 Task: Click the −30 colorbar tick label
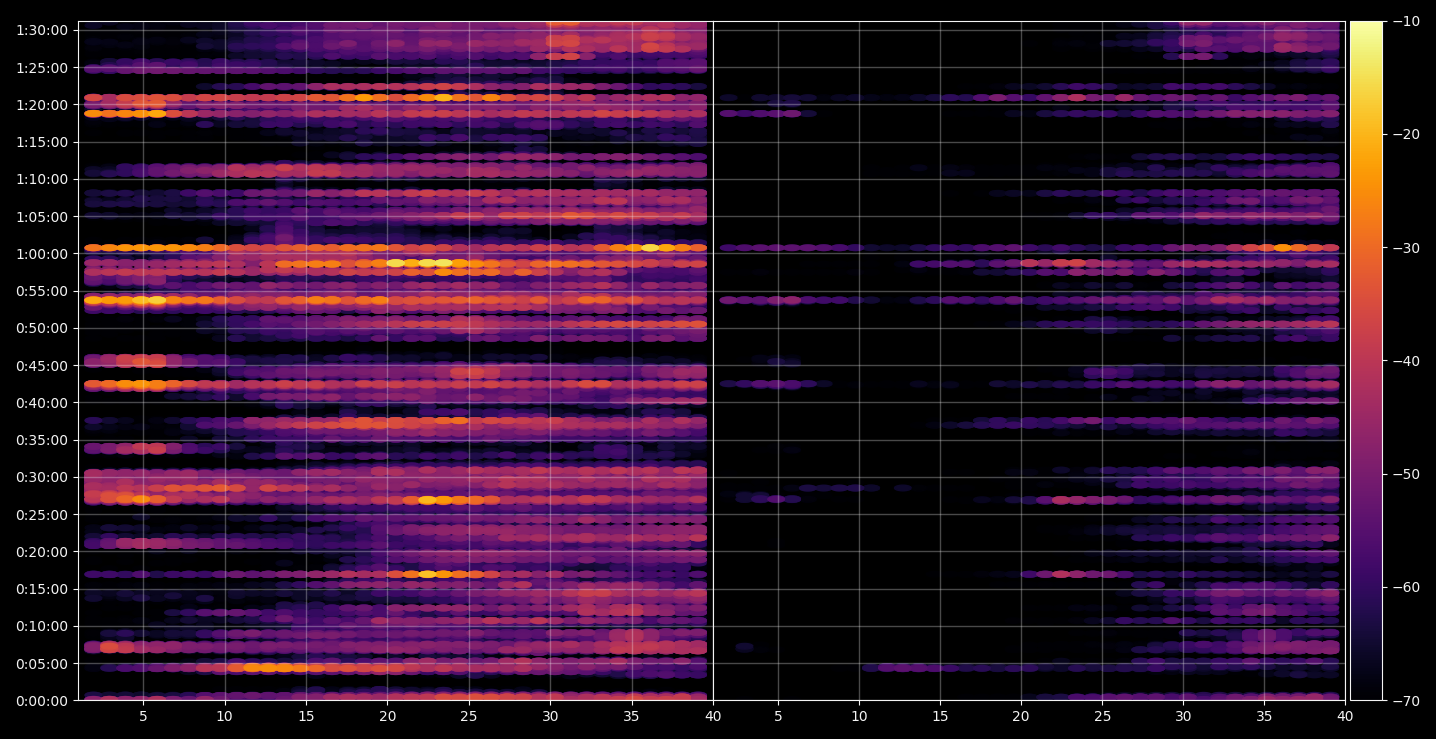click(1406, 248)
